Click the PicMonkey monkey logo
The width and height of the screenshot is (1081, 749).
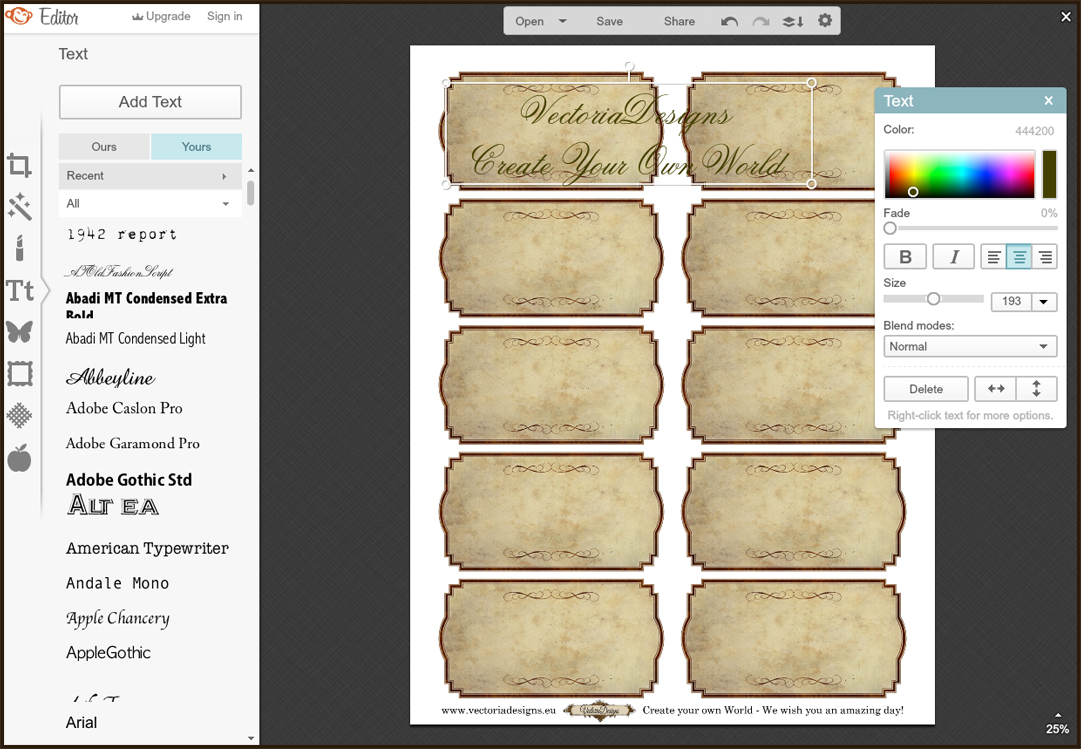click(19, 15)
